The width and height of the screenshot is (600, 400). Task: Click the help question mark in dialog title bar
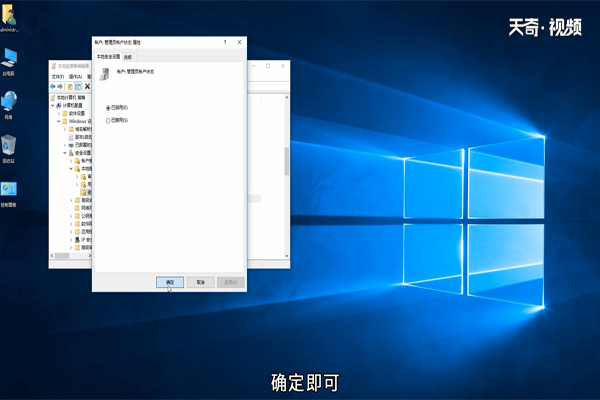[x=225, y=42]
